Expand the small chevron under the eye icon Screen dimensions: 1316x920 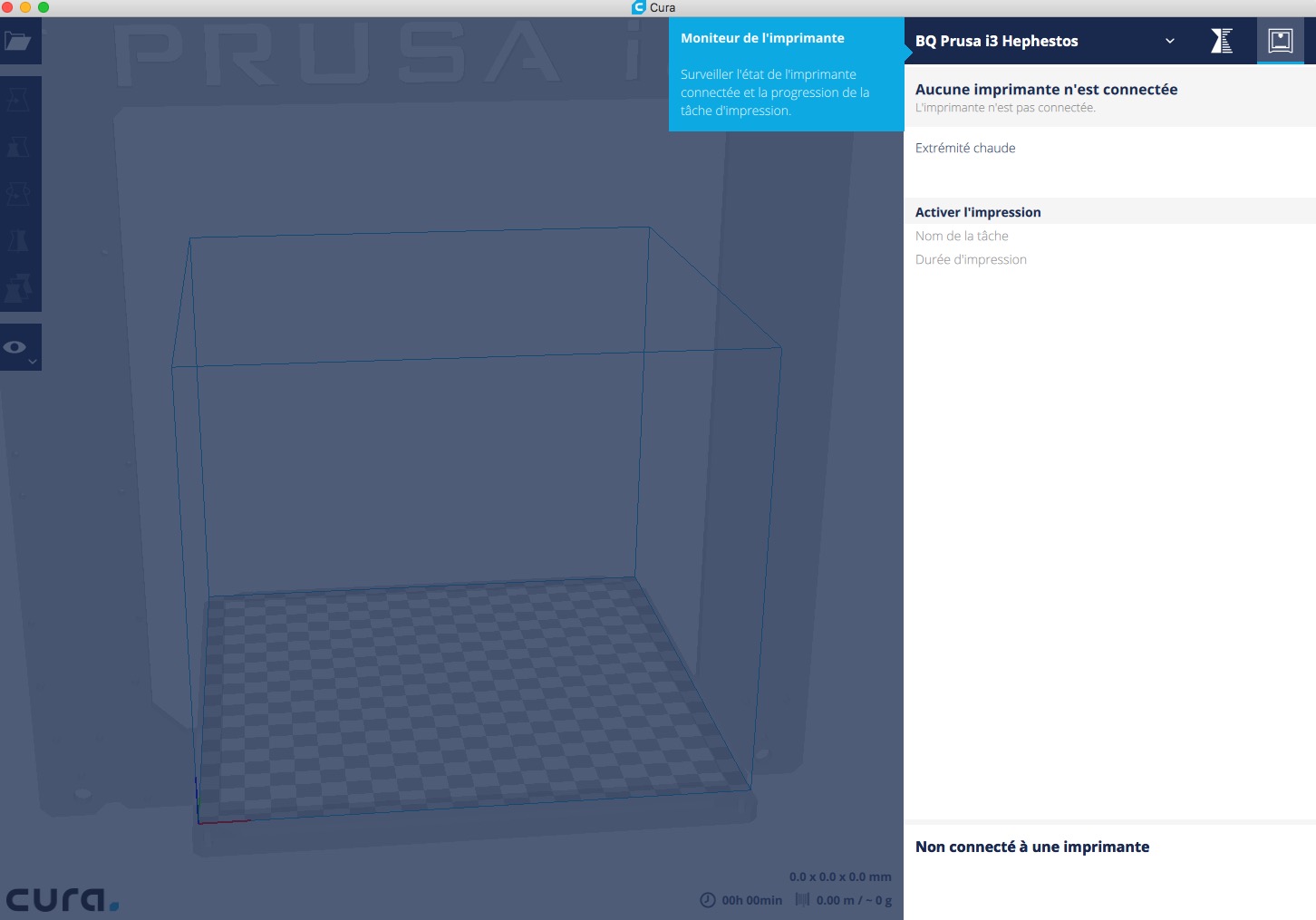pos(33,362)
